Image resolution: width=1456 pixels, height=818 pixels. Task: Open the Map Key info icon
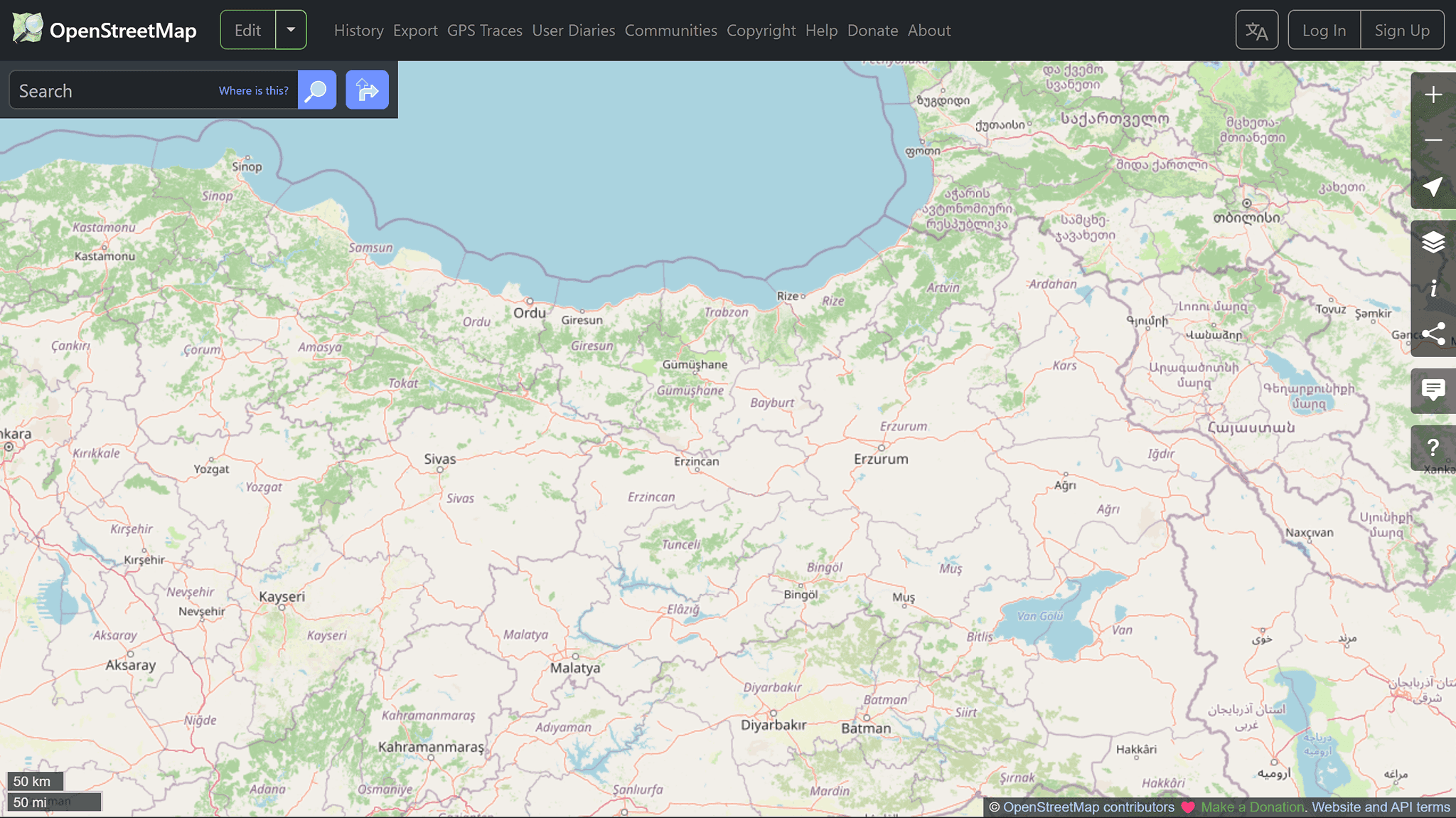[x=1433, y=288]
